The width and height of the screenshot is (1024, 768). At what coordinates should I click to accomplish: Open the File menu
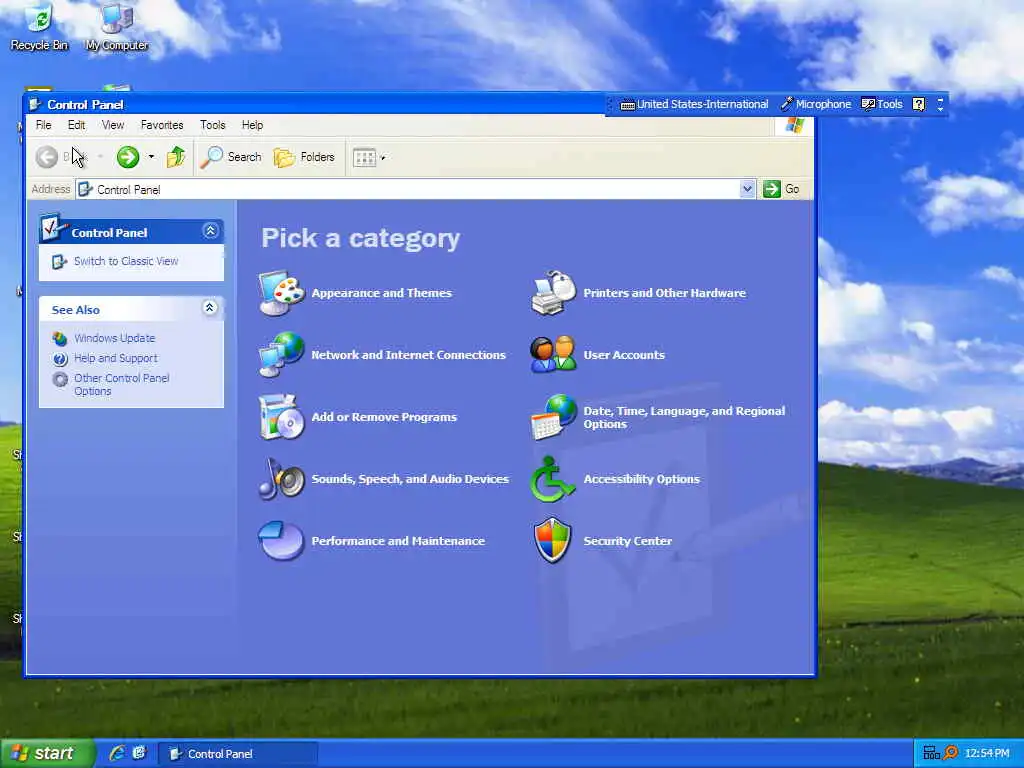44,125
